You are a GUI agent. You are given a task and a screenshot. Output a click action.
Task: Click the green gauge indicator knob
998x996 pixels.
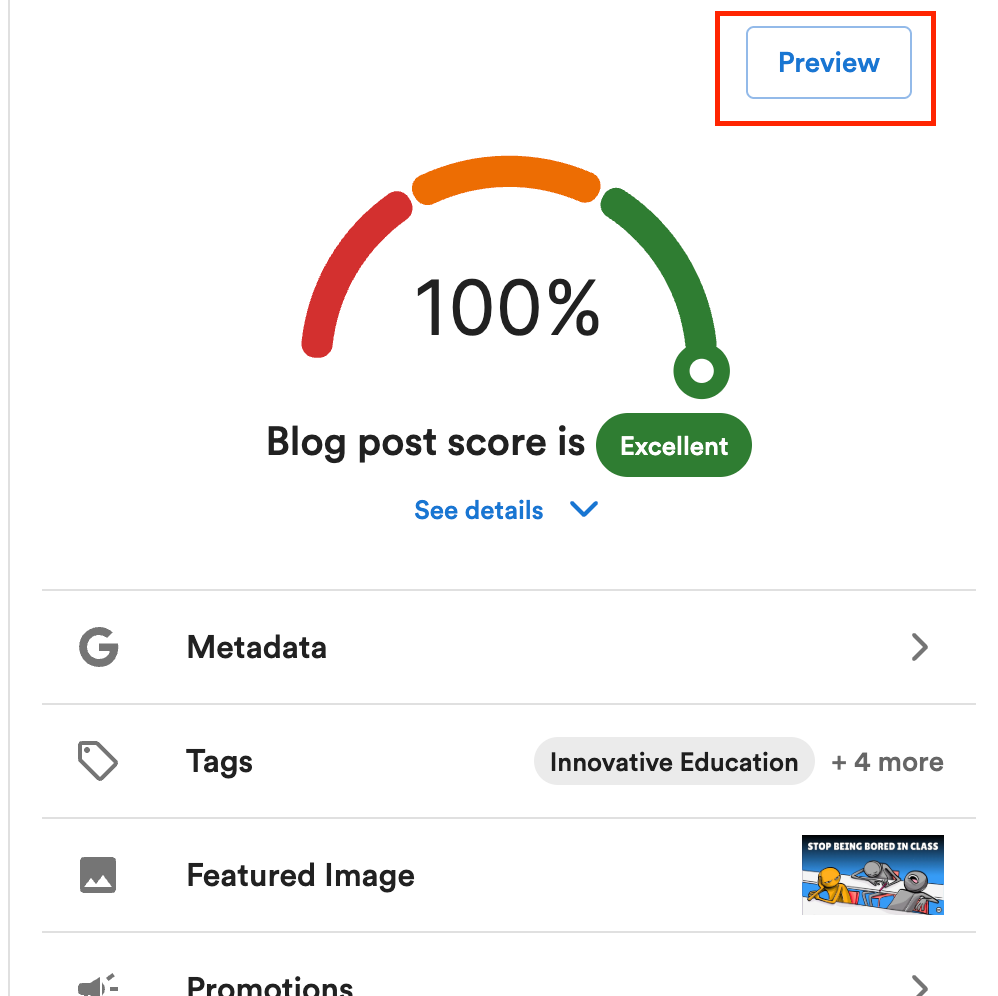click(x=701, y=370)
